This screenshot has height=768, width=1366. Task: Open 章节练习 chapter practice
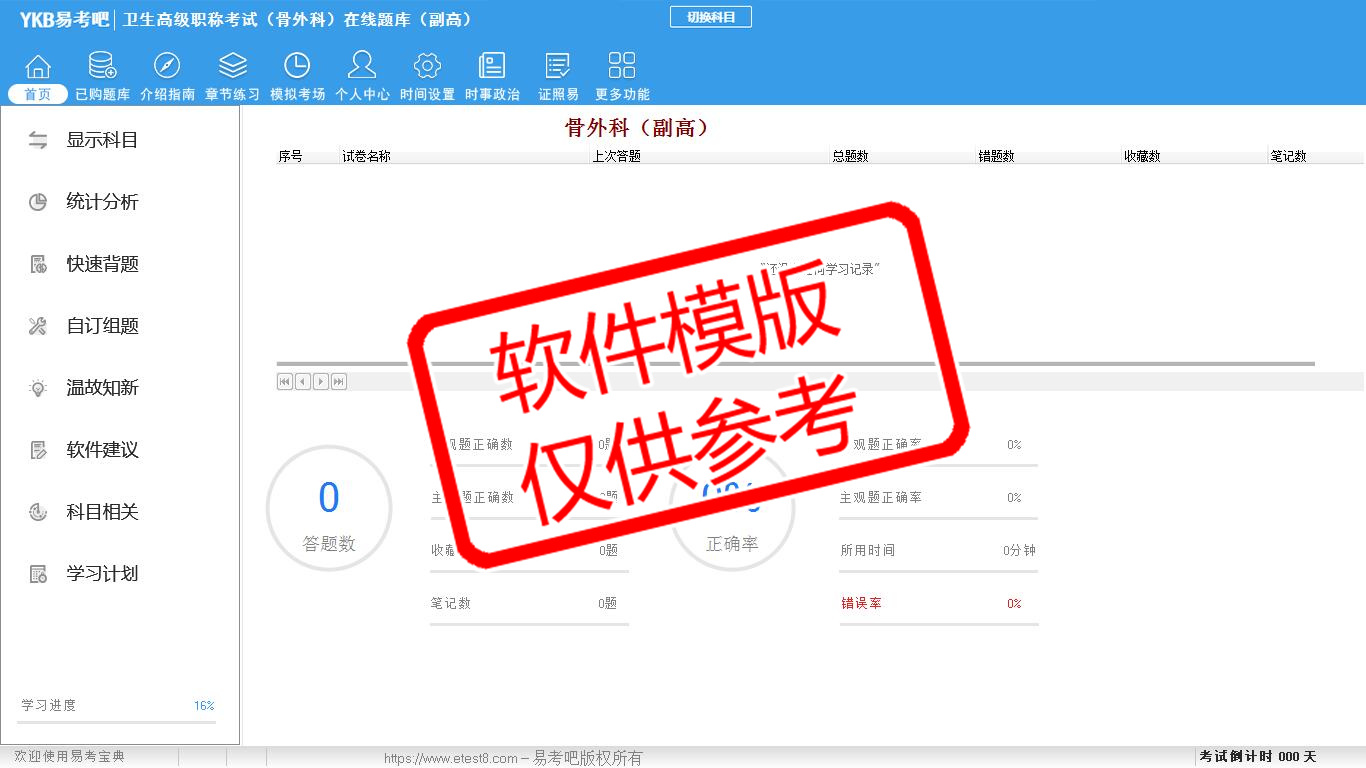click(232, 67)
